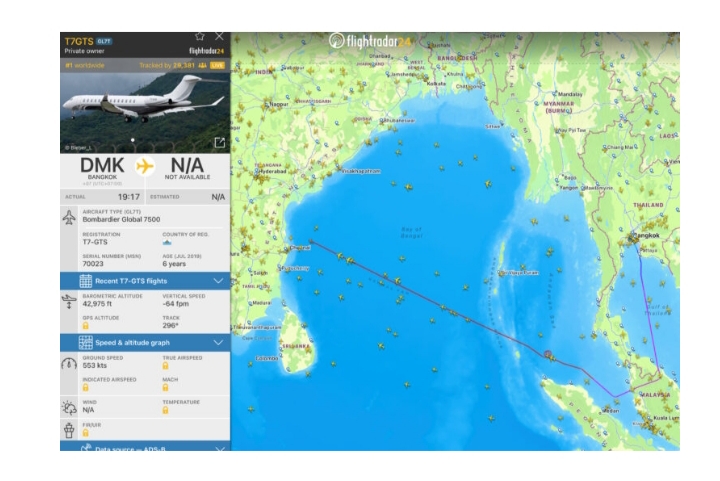
Task: Click the LIVE badge in tracking bar
Action: 217,66
